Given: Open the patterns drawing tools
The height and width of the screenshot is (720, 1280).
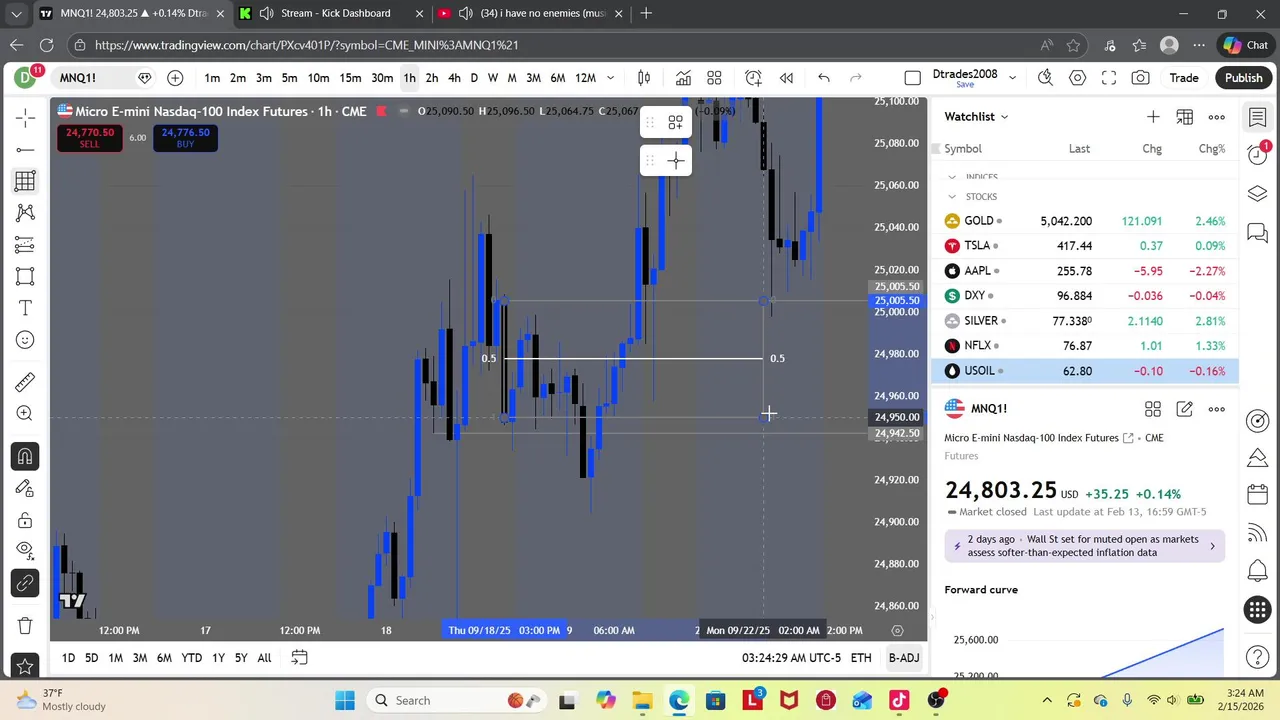Looking at the screenshot, I should point(25,213).
